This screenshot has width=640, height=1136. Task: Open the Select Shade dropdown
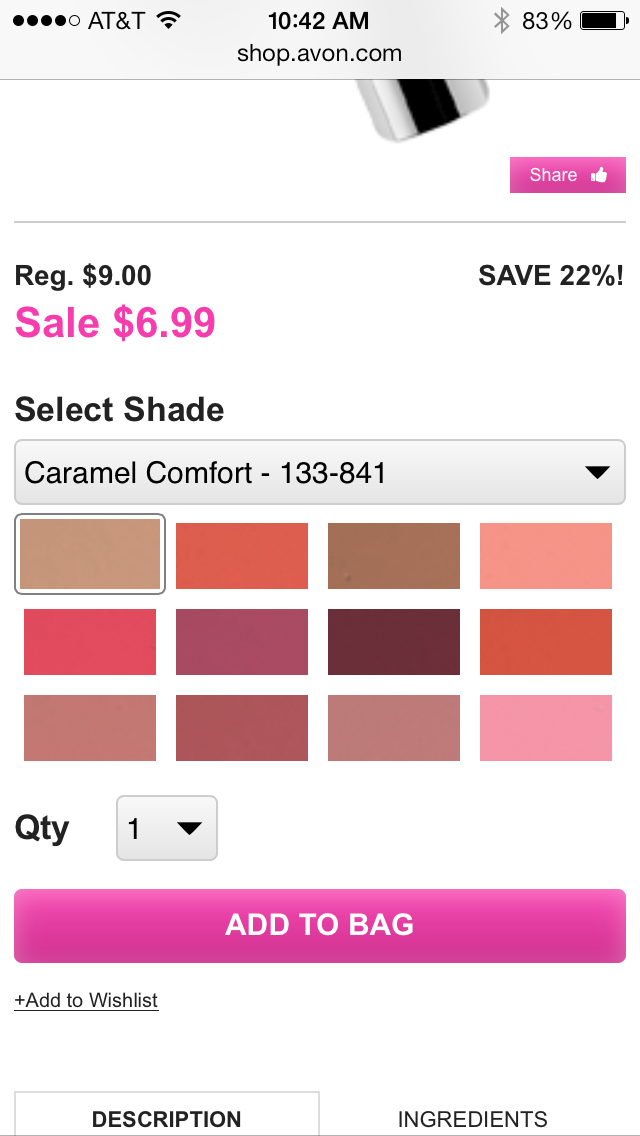[320, 472]
